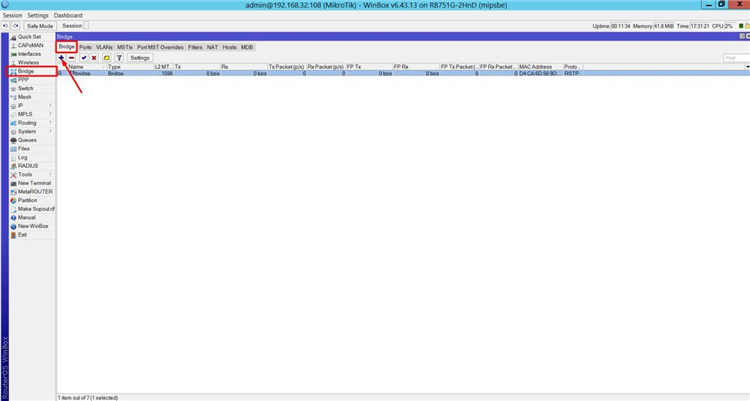Image resolution: width=750 pixels, height=401 pixels.
Task: Expand the MPLS submenu
Action: click(x=32, y=114)
